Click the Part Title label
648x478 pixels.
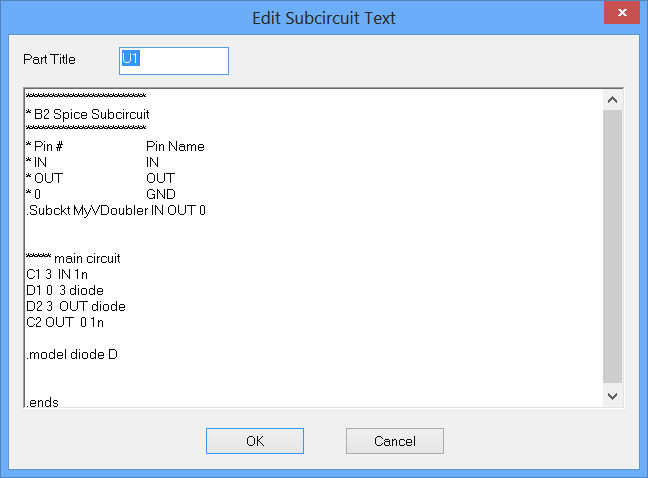click(x=49, y=60)
